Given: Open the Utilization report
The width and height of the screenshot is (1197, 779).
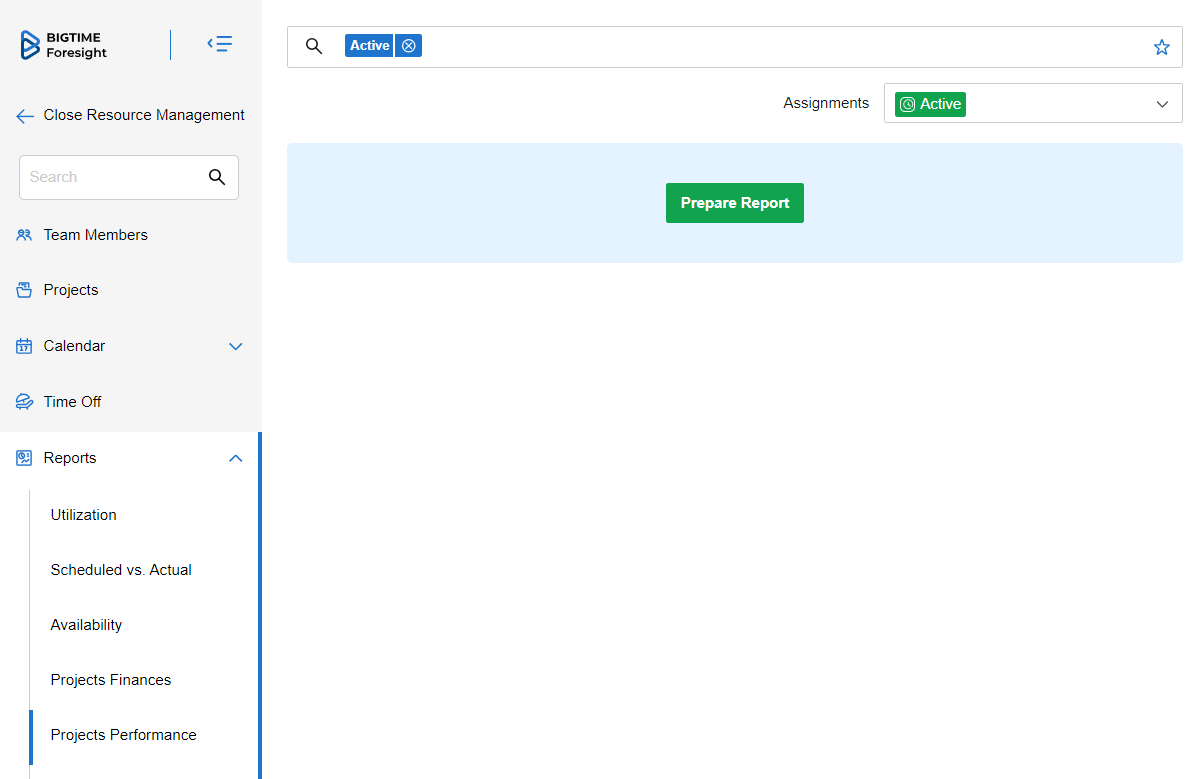Looking at the screenshot, I should 84,515.
